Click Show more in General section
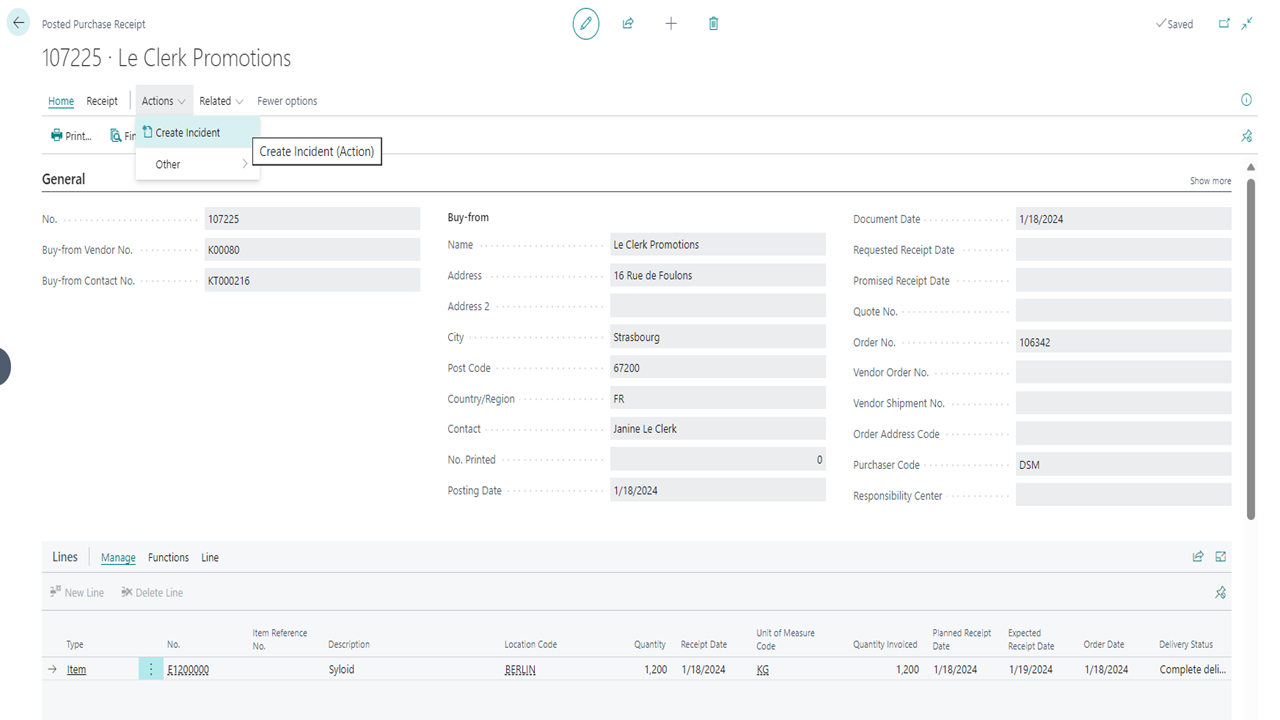The image size is (1280, 720). [1210, 181]
